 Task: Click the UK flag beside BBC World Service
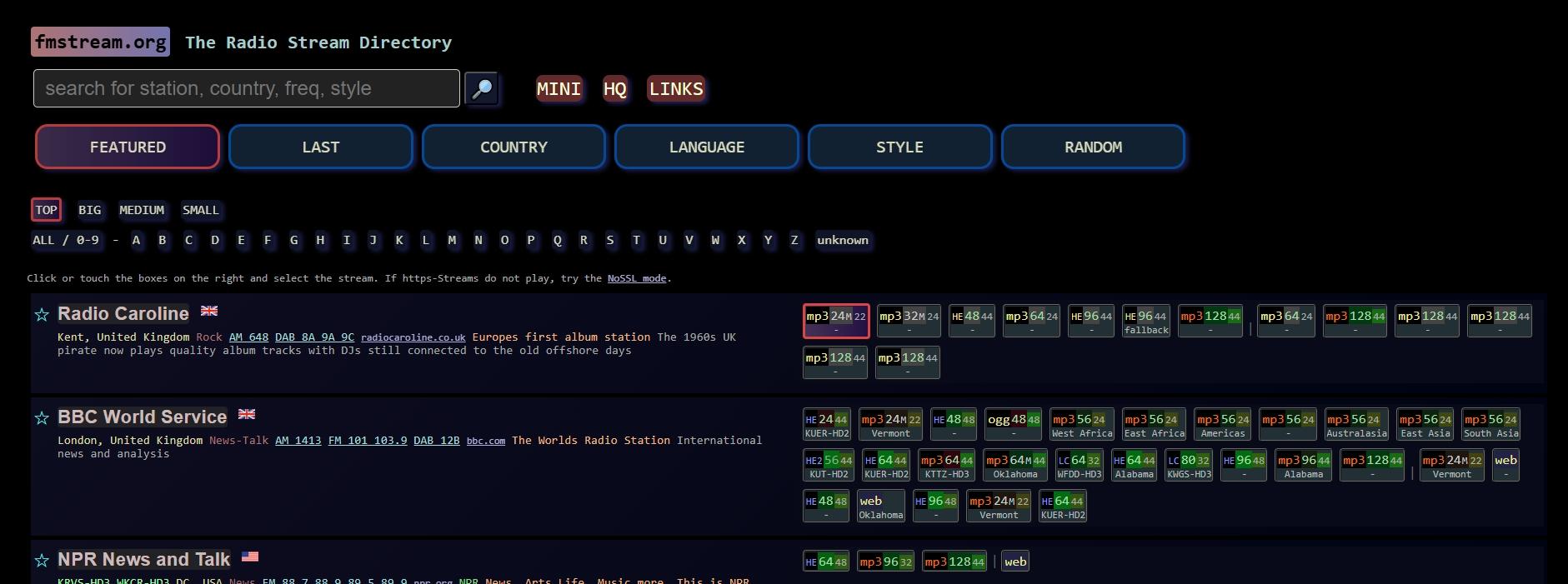coord(247,414)
